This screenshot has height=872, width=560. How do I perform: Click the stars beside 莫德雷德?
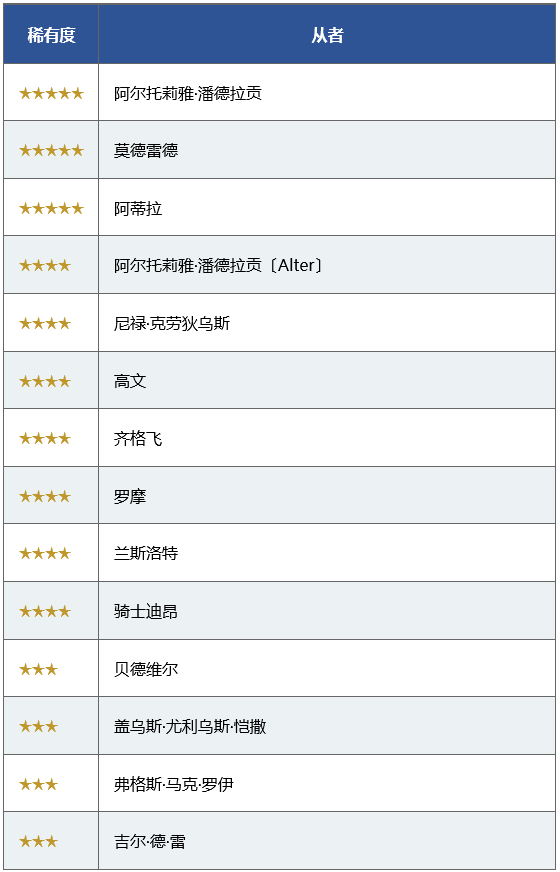pyautogui.click(x=51, y=151)
